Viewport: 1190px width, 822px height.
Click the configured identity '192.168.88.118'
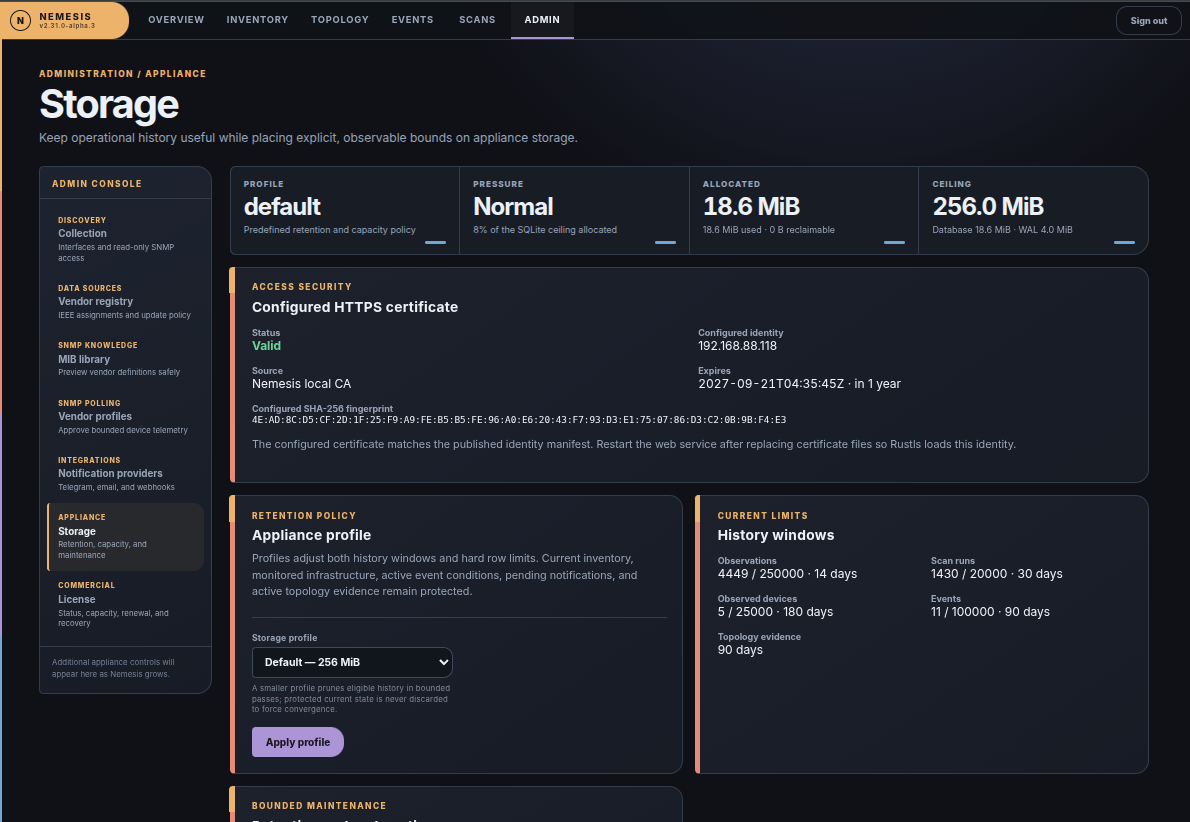[x=738, y=345]
